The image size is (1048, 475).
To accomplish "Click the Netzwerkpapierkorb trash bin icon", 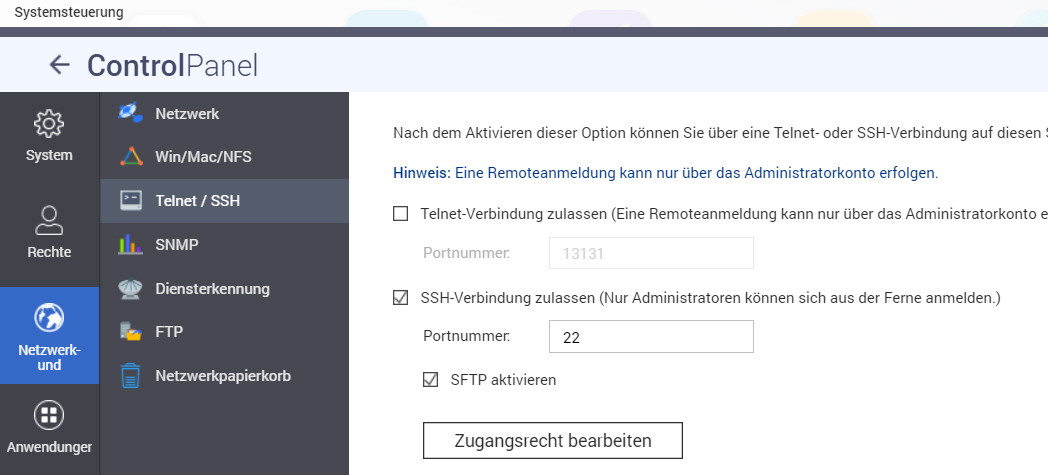I will pos(131,376).
